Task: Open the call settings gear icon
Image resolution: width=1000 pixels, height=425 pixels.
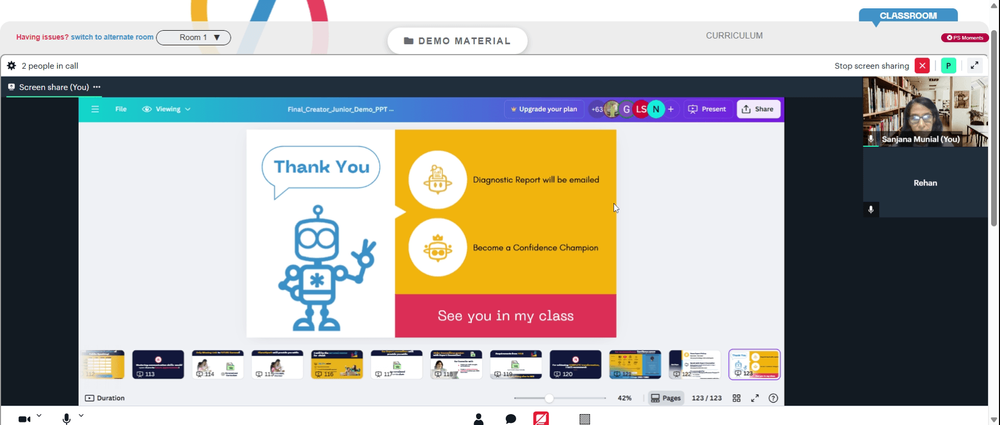Action: tap(11, 66)
